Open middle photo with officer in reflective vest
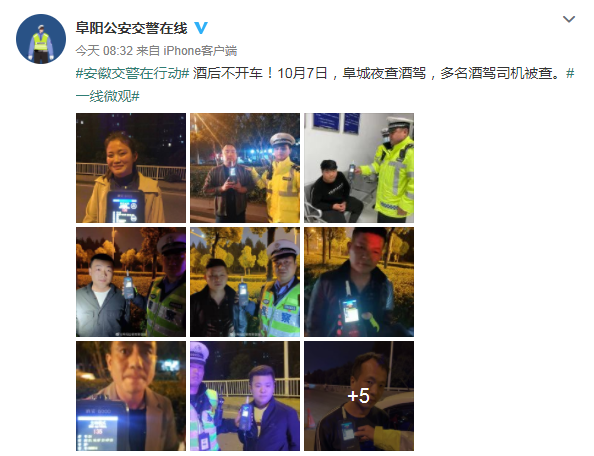 click(x=245, y=282)
